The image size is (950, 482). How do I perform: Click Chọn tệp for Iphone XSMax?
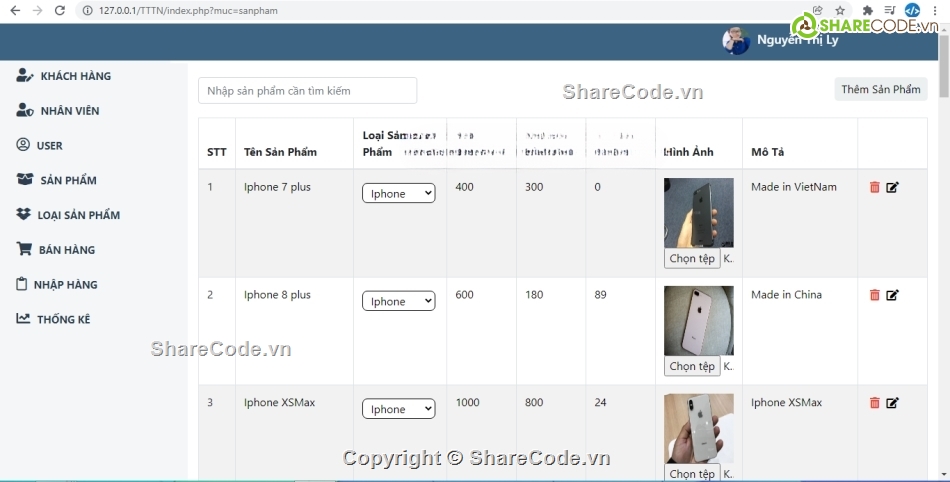(x=692, y=473)
